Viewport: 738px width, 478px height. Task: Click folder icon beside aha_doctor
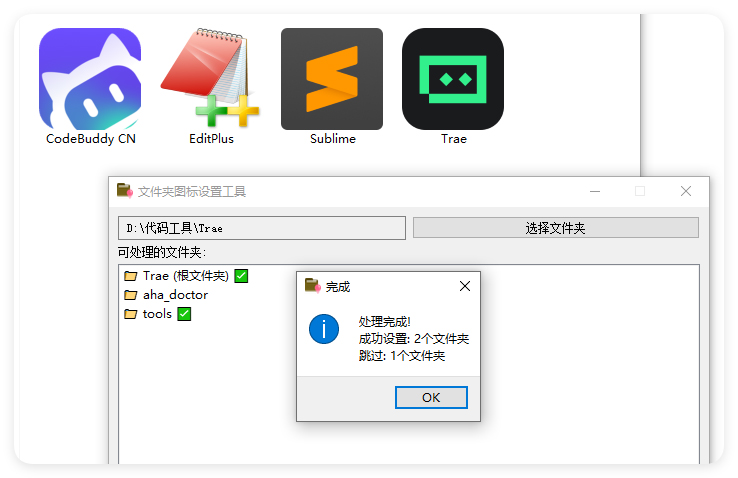[130, 295]
